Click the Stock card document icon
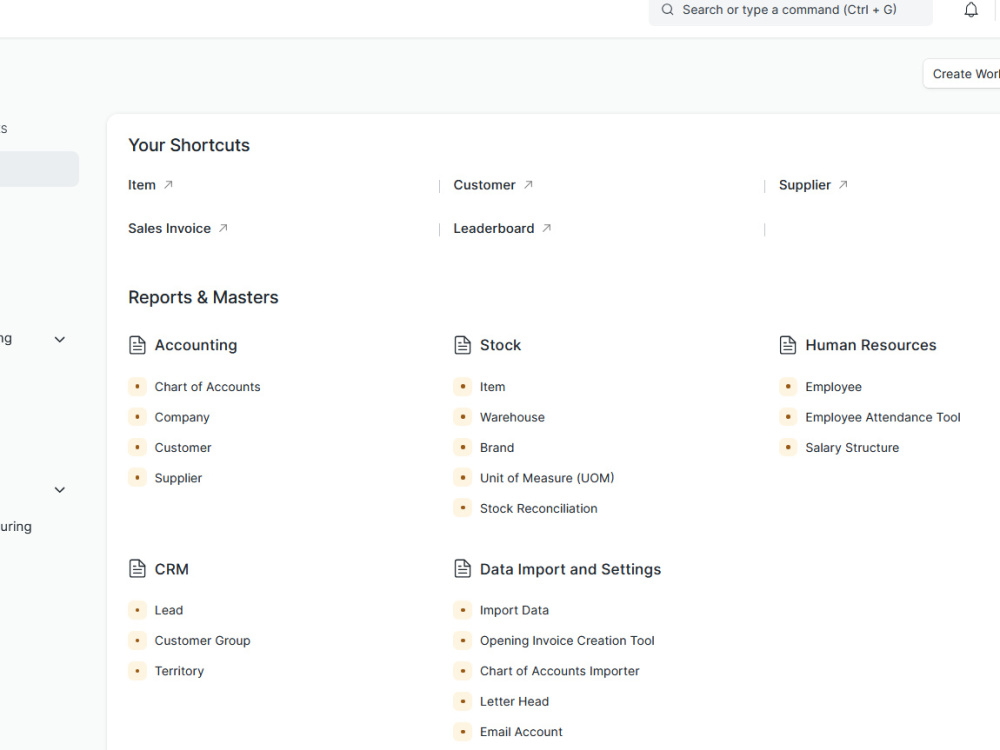The height and width of the screenshot is (750, 1000). click(x=462, y=345)
